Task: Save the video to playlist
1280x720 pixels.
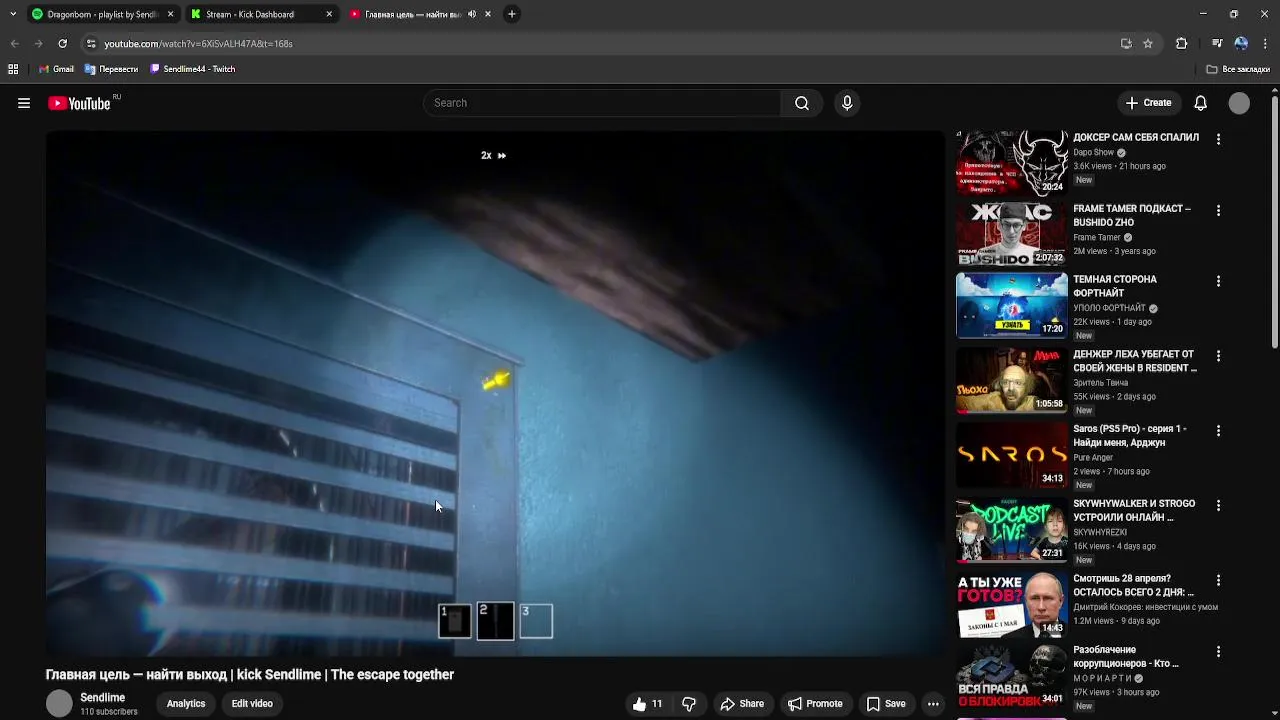Action: pyautogui.click(x=886, y=704)
